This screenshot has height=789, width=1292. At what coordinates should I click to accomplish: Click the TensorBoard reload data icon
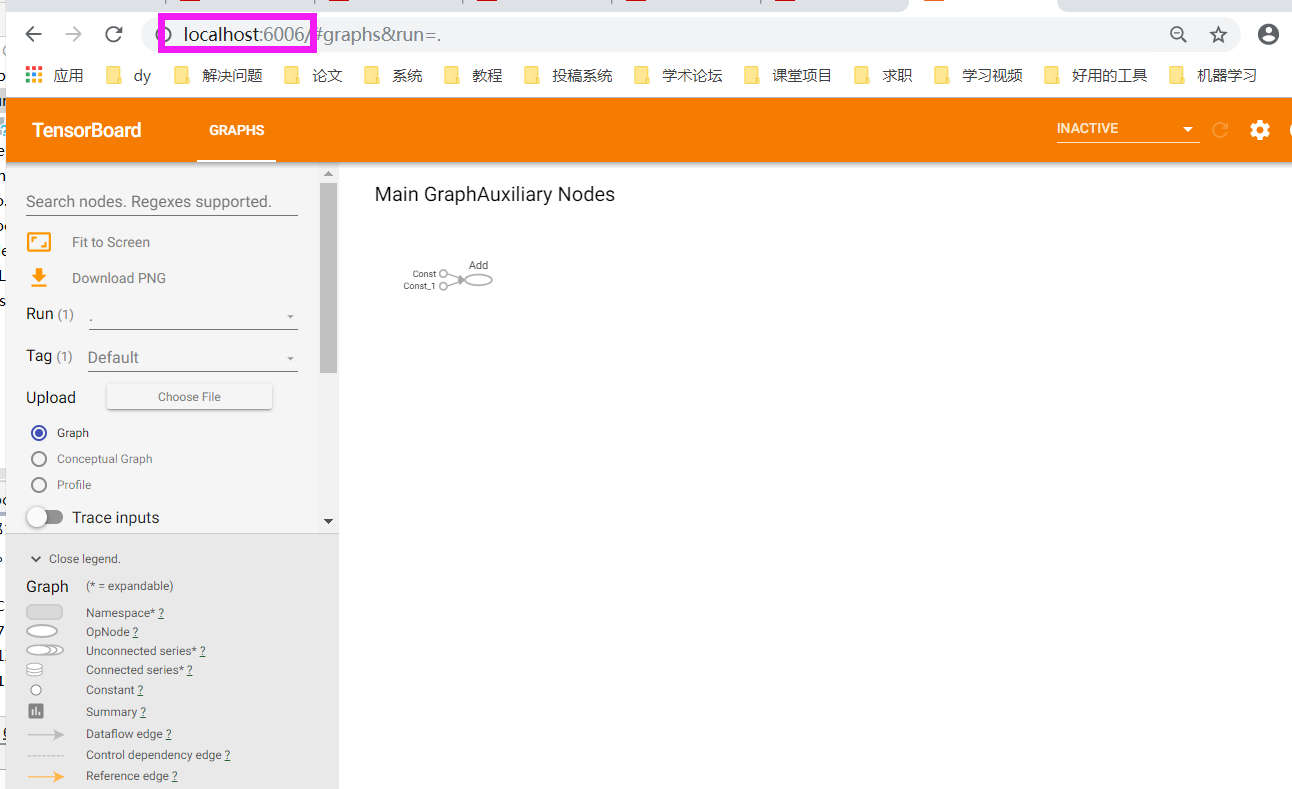pyautogui.click(x=1220, y=129)
